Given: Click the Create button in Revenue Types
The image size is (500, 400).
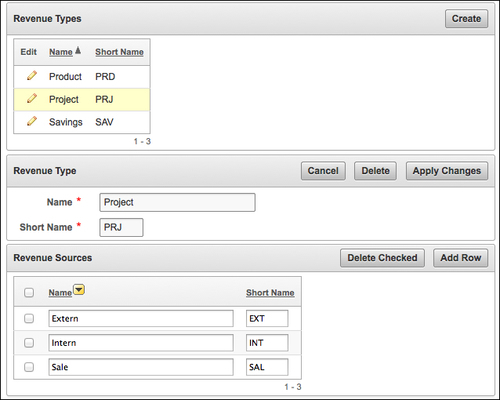Looking at the screenshot, I should tap(466, 19).
